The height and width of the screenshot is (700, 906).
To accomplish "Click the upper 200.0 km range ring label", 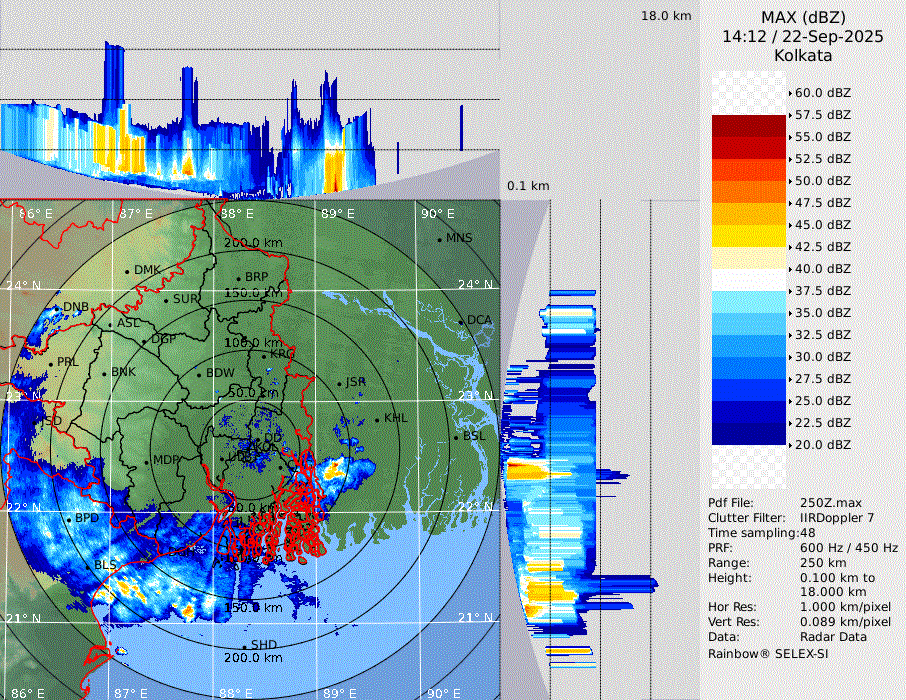I will click(x=252, y=243).
